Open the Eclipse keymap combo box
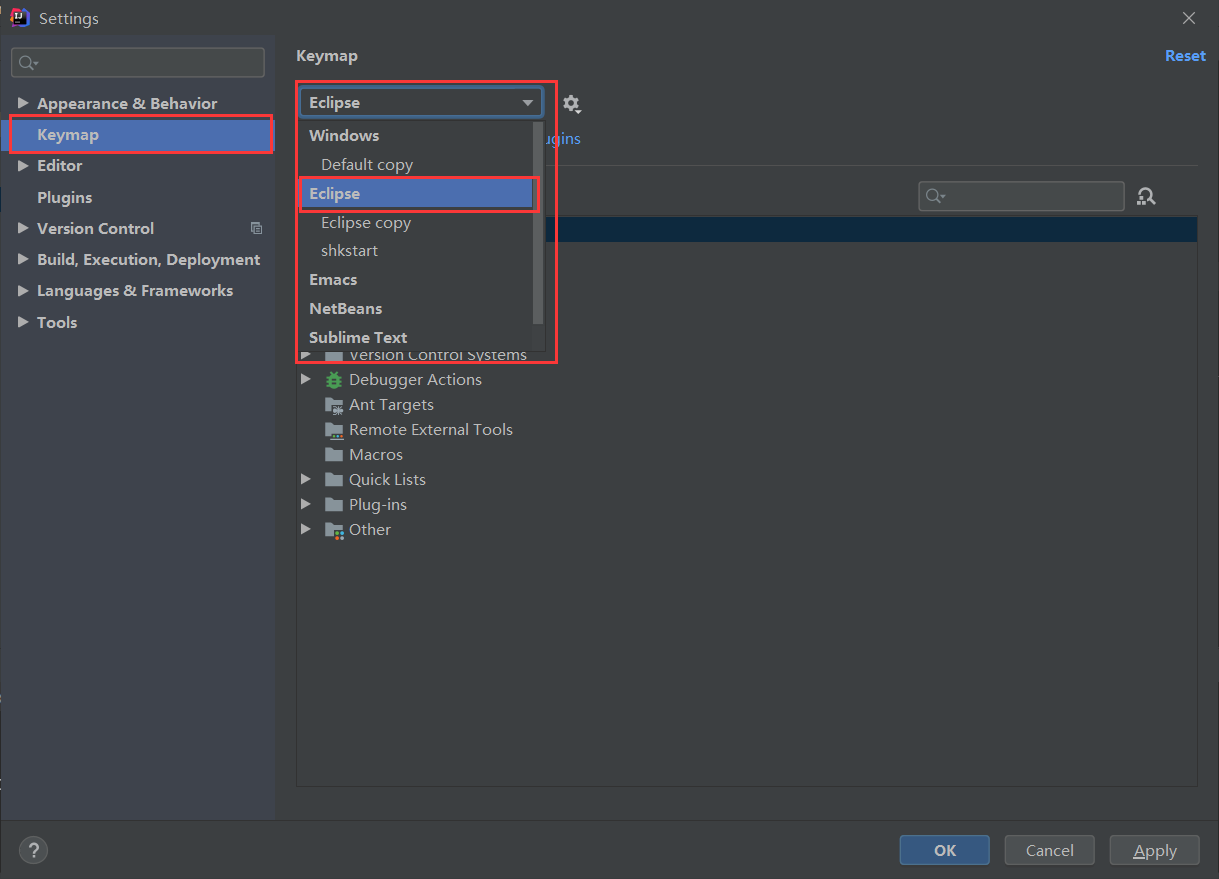The image size is (1219, 879). [421, 102]
